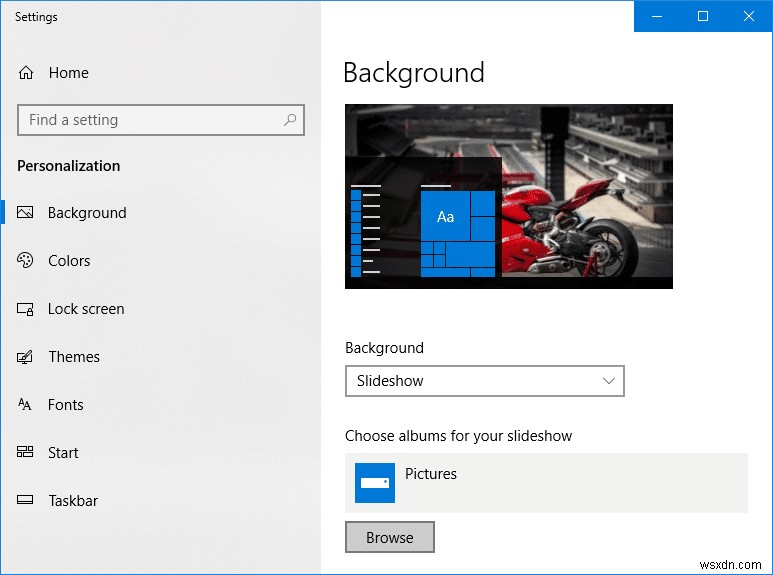Image resolution: width=773 pixels, height=575 pixels.
Task: Go to the Taskbar settings page
Action: pos(73,501)
